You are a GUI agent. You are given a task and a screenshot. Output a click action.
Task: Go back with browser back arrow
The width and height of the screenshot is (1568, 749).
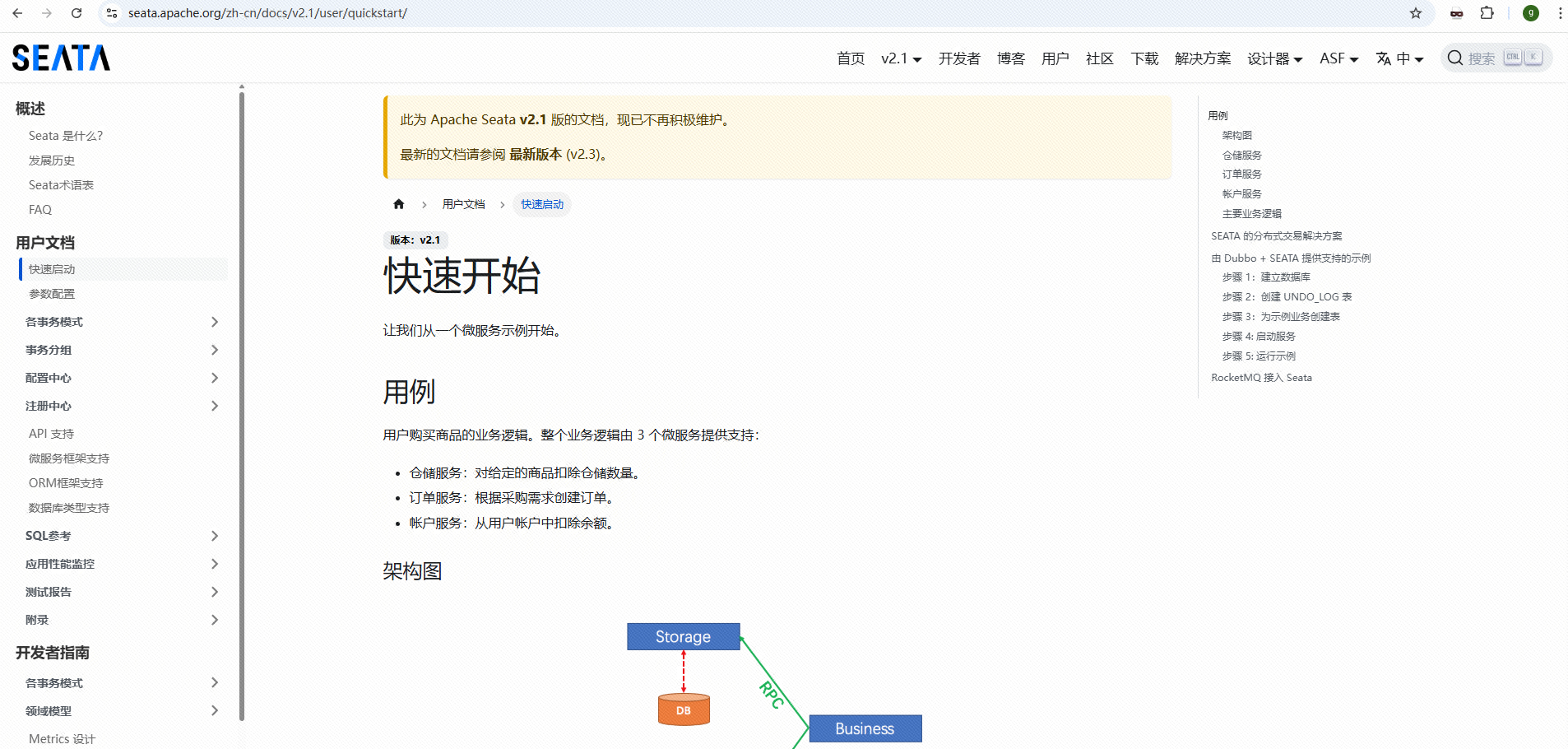pos(17,13)
